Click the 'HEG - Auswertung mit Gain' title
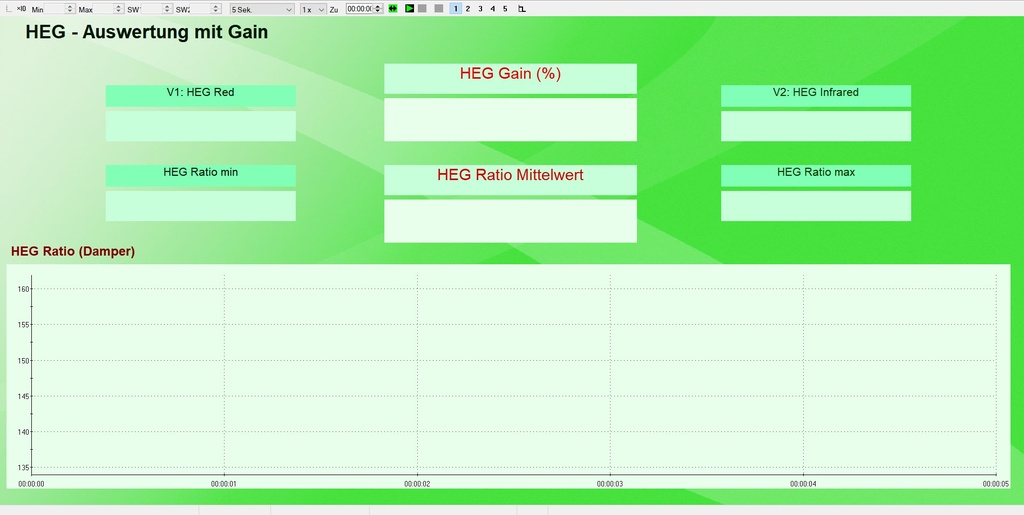 (x=147, y=32)
